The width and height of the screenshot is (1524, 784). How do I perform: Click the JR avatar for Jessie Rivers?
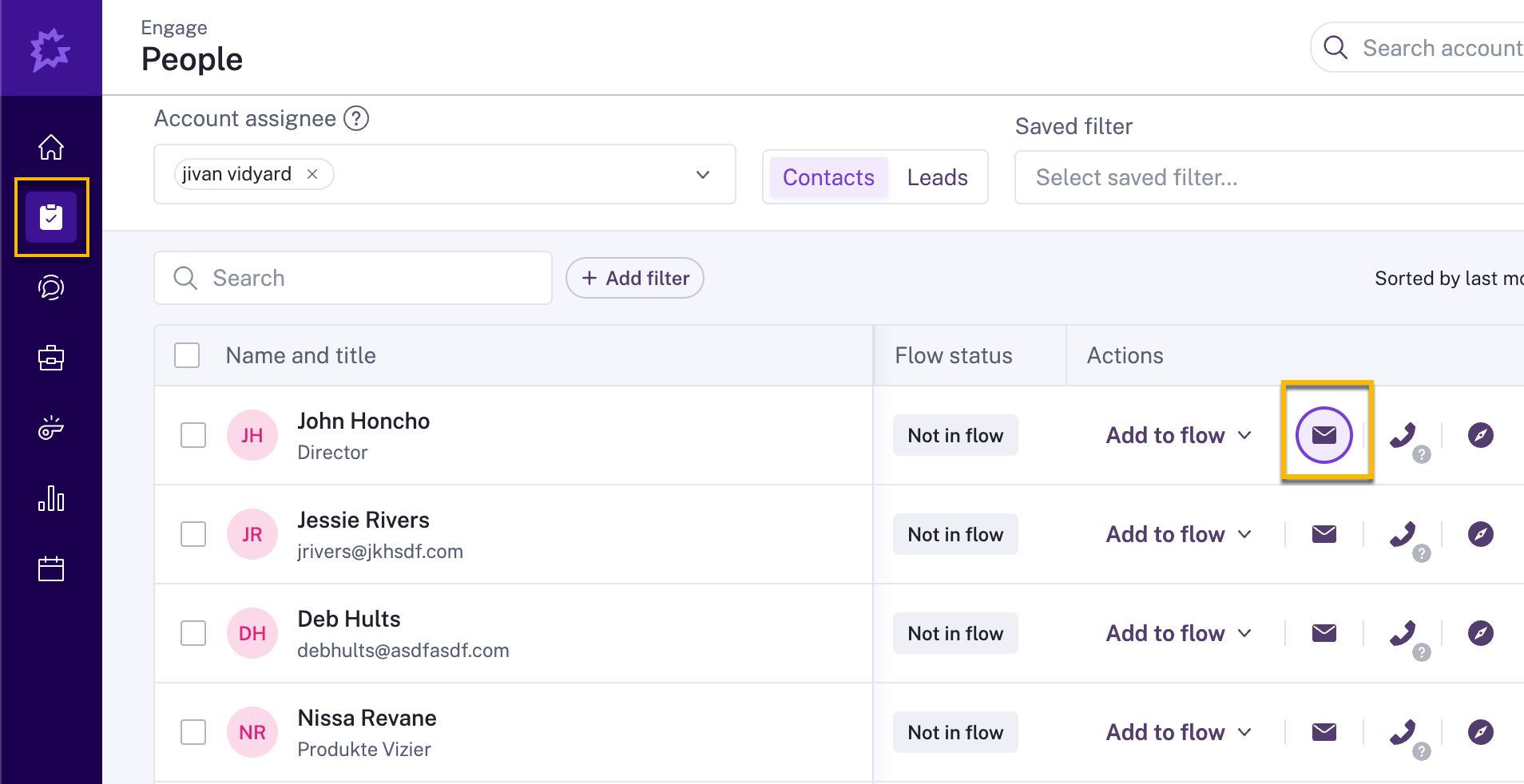[252, 534]
